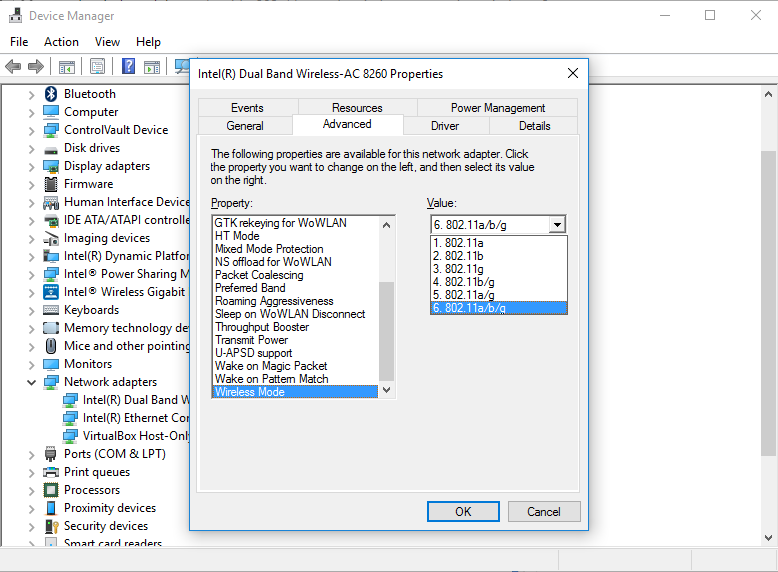This screenshot has height=572, width=778.
Task: Select value 4. 802.11b/g
Action: click(499, 282)
